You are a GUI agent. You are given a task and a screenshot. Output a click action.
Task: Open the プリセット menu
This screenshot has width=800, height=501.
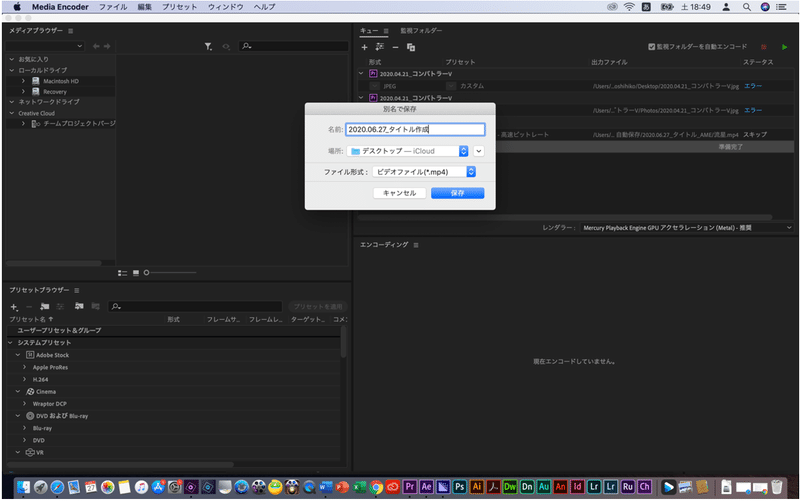[x=179, y=7]
